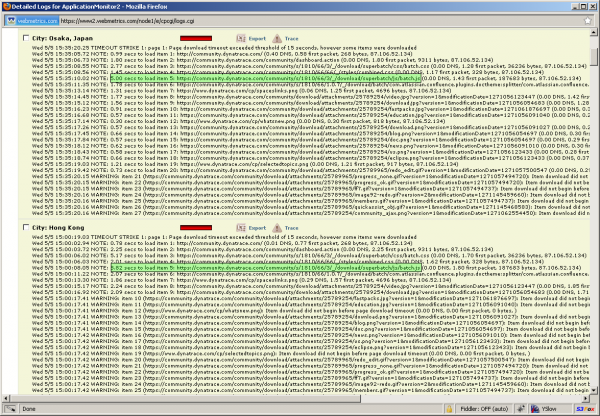Open the Trace link for Hong Kong

point(292,228)
